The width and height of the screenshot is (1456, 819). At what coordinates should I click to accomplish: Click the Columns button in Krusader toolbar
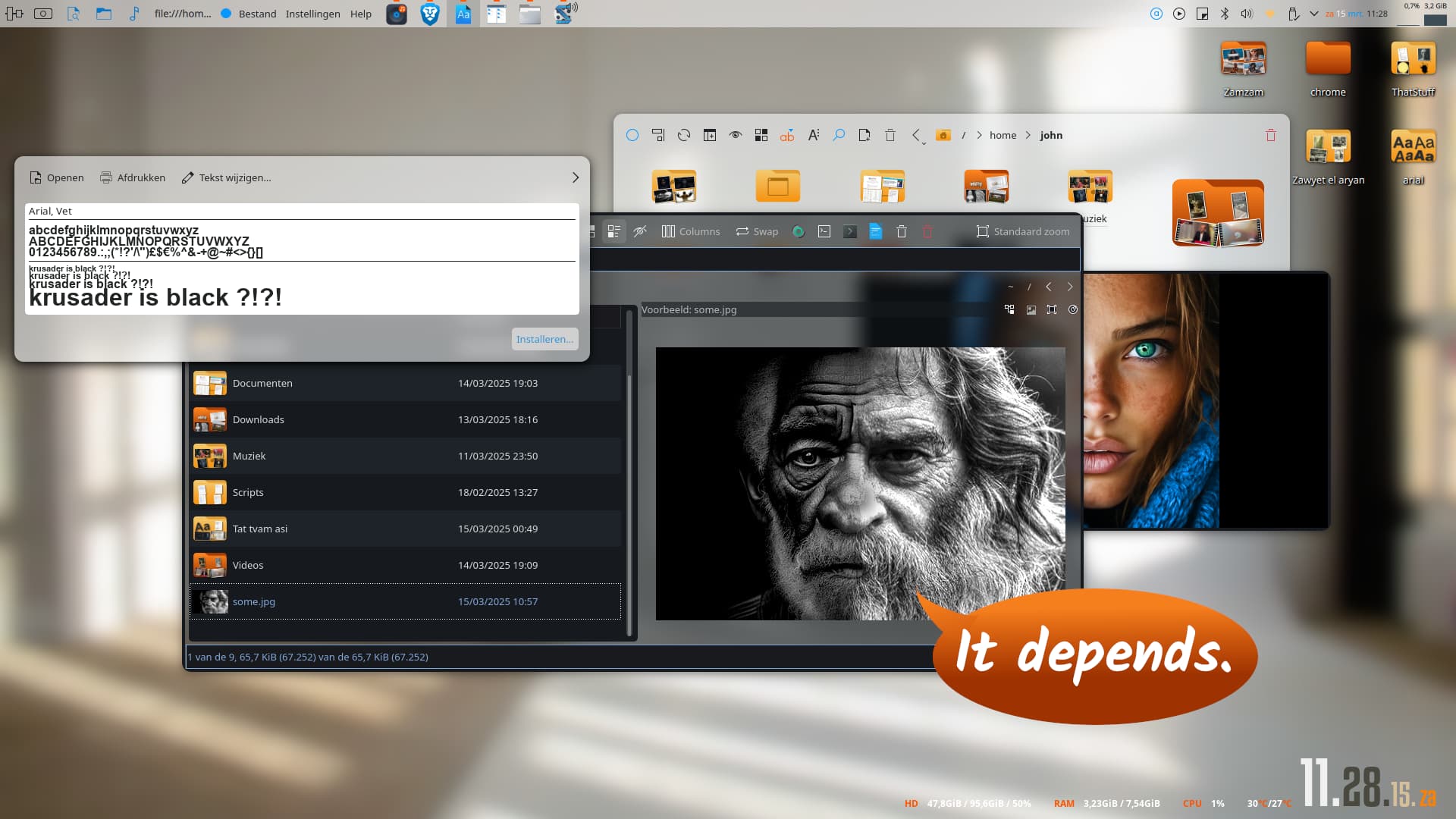[691, 231]
